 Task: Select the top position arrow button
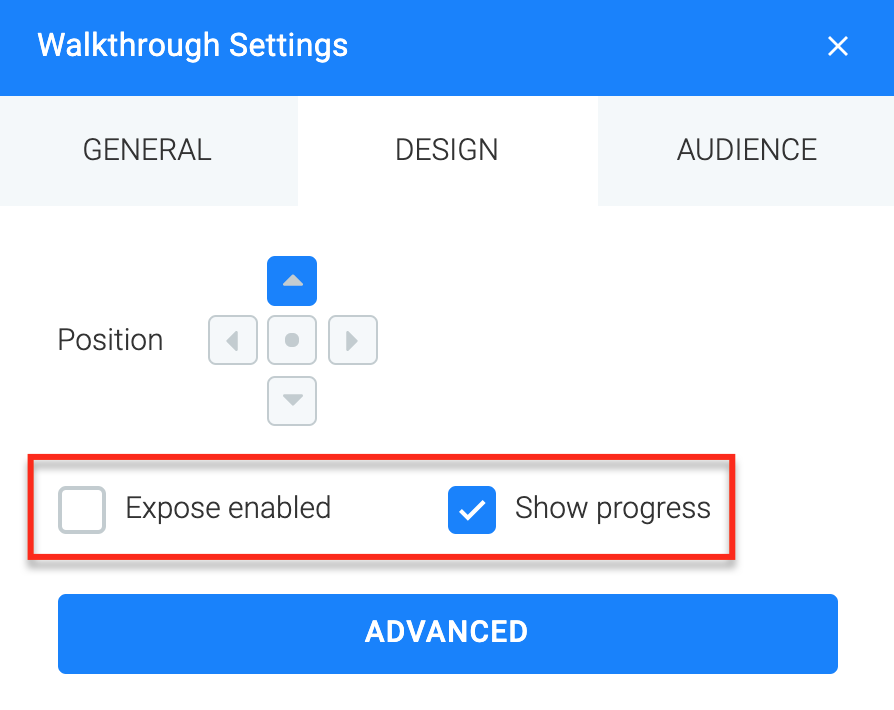tap(292, 281)
